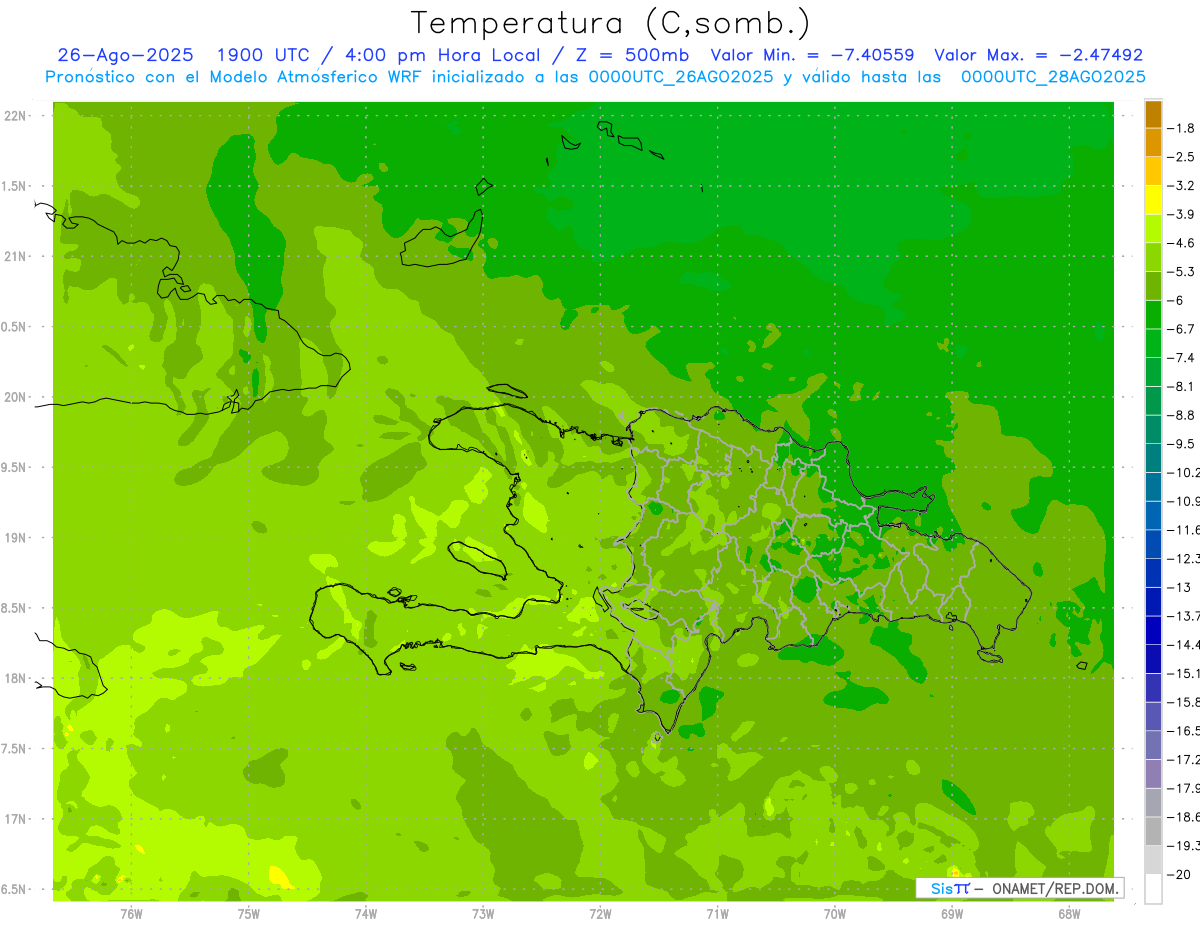Click the dark orange swatch above -1.8

pos(1153,114)
